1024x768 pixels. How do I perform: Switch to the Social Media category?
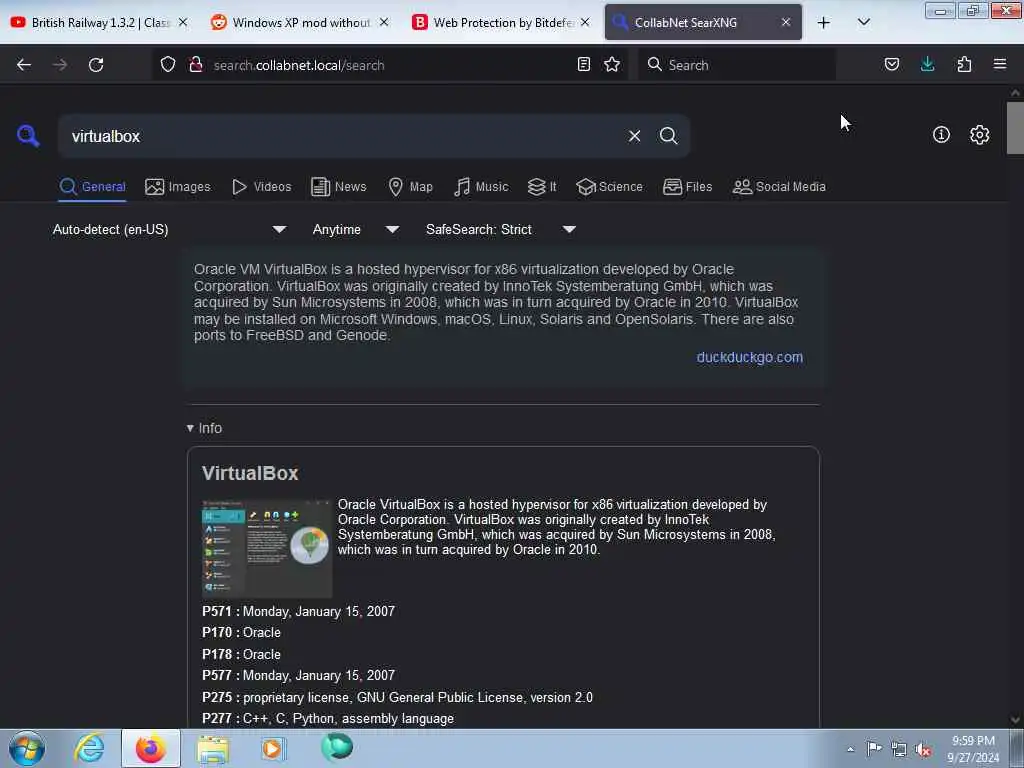(x=779, y=187)
